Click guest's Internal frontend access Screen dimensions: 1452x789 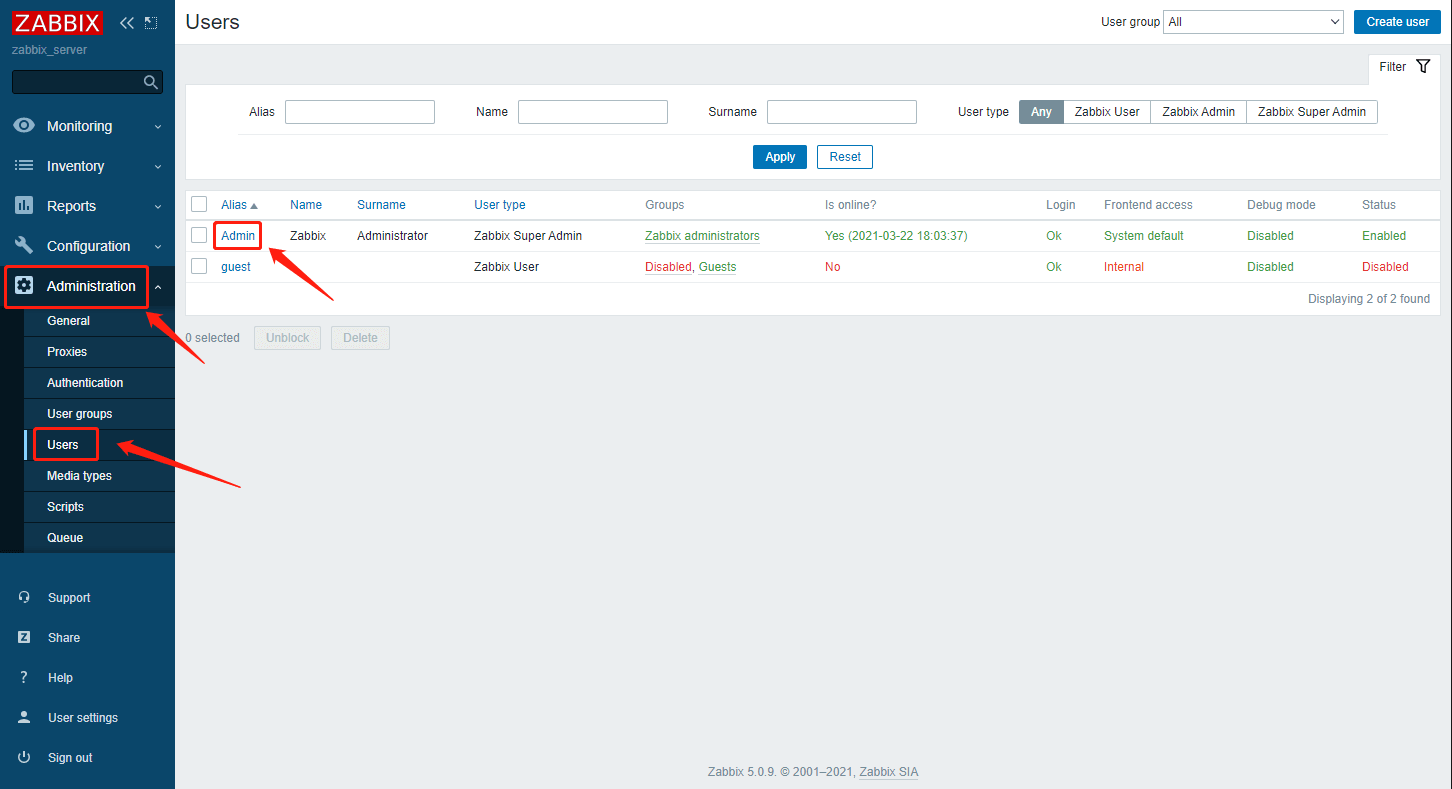(x=1124, y=267)
